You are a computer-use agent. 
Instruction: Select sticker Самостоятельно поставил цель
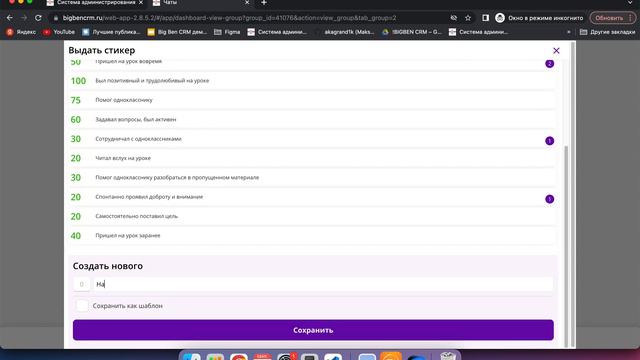click(313, 216)
